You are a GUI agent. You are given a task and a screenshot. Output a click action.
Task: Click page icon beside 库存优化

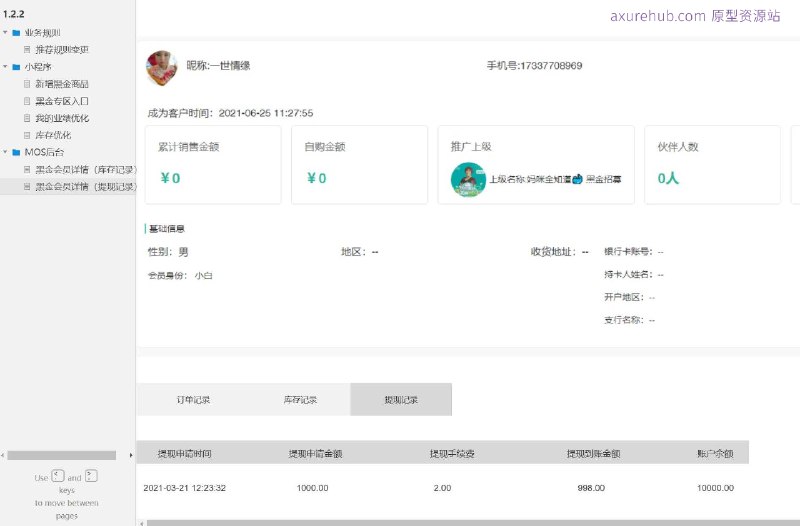click(x=27, y=135)
